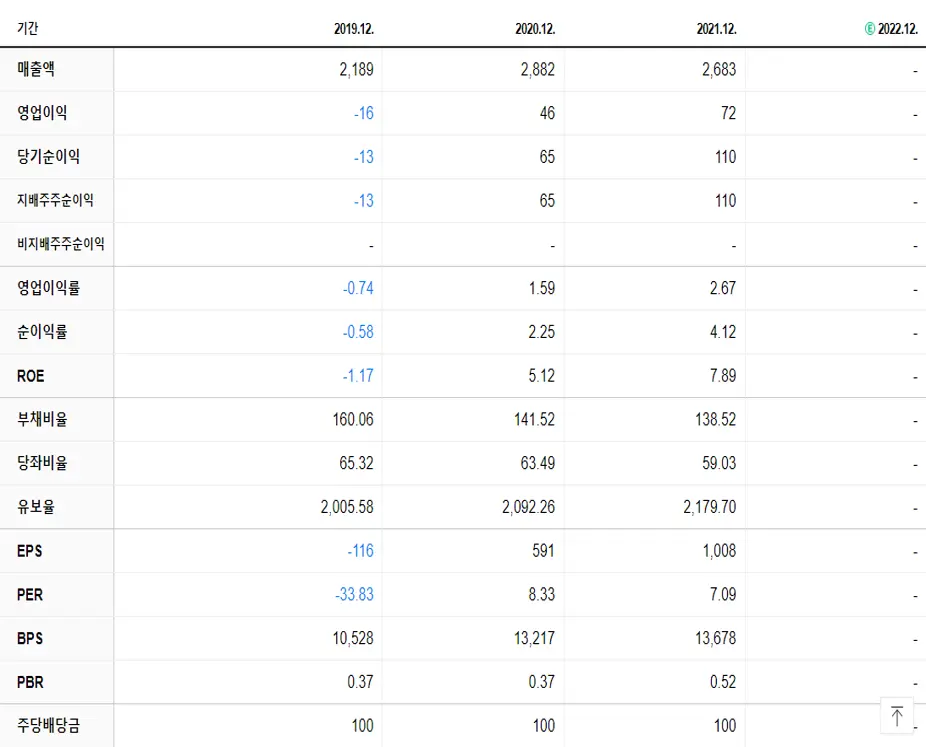Click the 유보율 value 2,179.70
This screenshot has width=926, height=747.
click(x=710, y=507)
